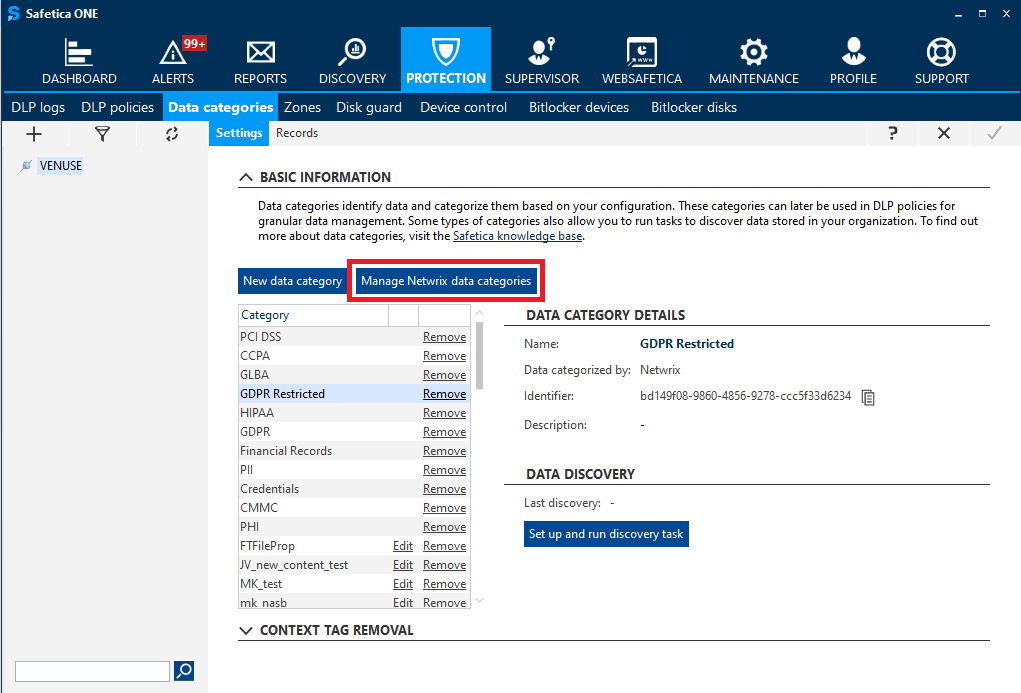Screen dimensions: 1021x693
Task: Select the CMMC category row
Action: pos(354,508)
